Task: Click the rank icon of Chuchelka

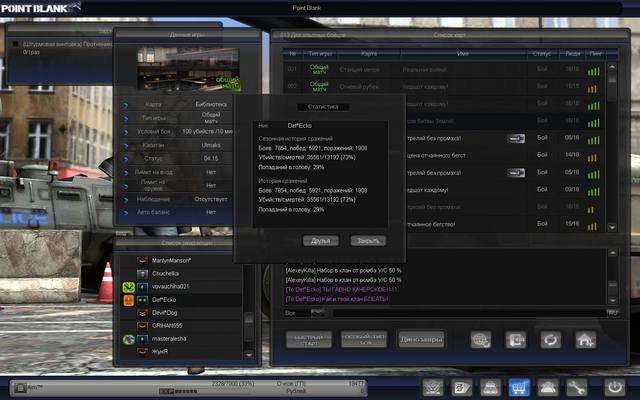Action: click(142, 273)
